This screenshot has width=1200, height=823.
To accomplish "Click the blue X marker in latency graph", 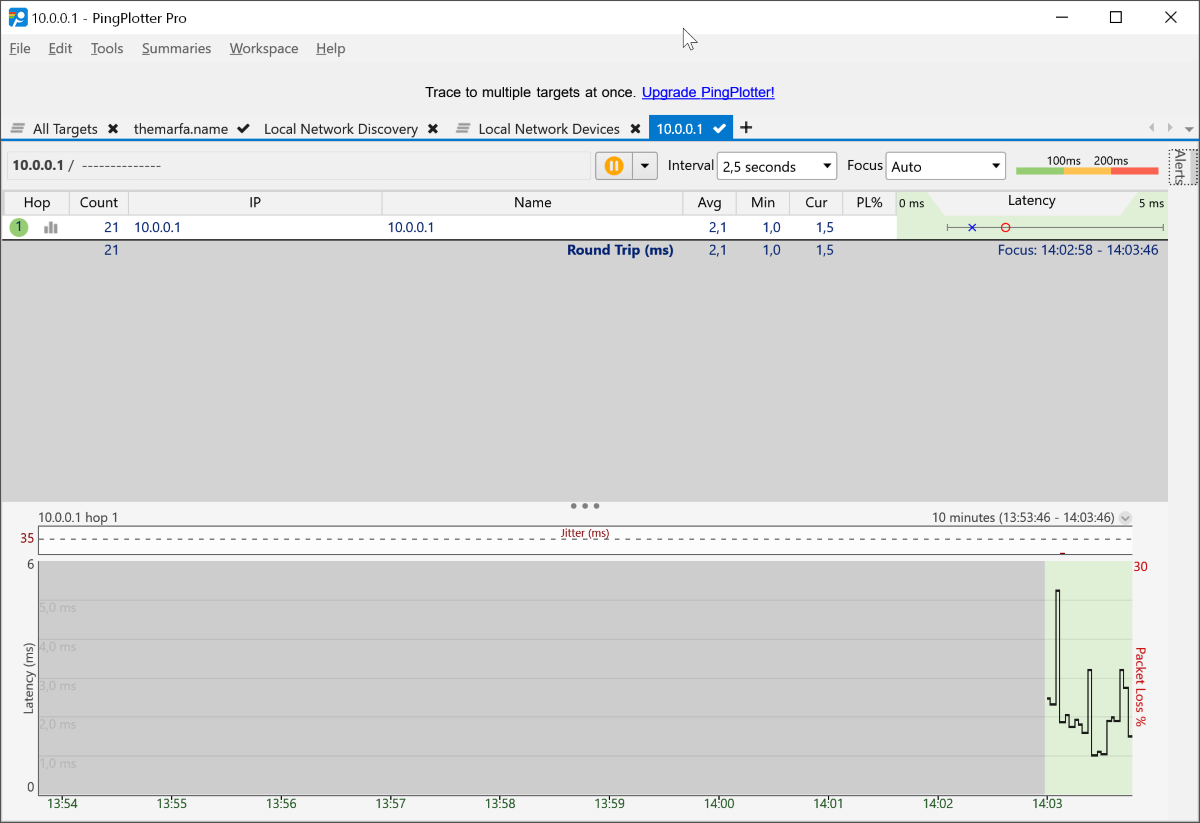I will (972, 228).
